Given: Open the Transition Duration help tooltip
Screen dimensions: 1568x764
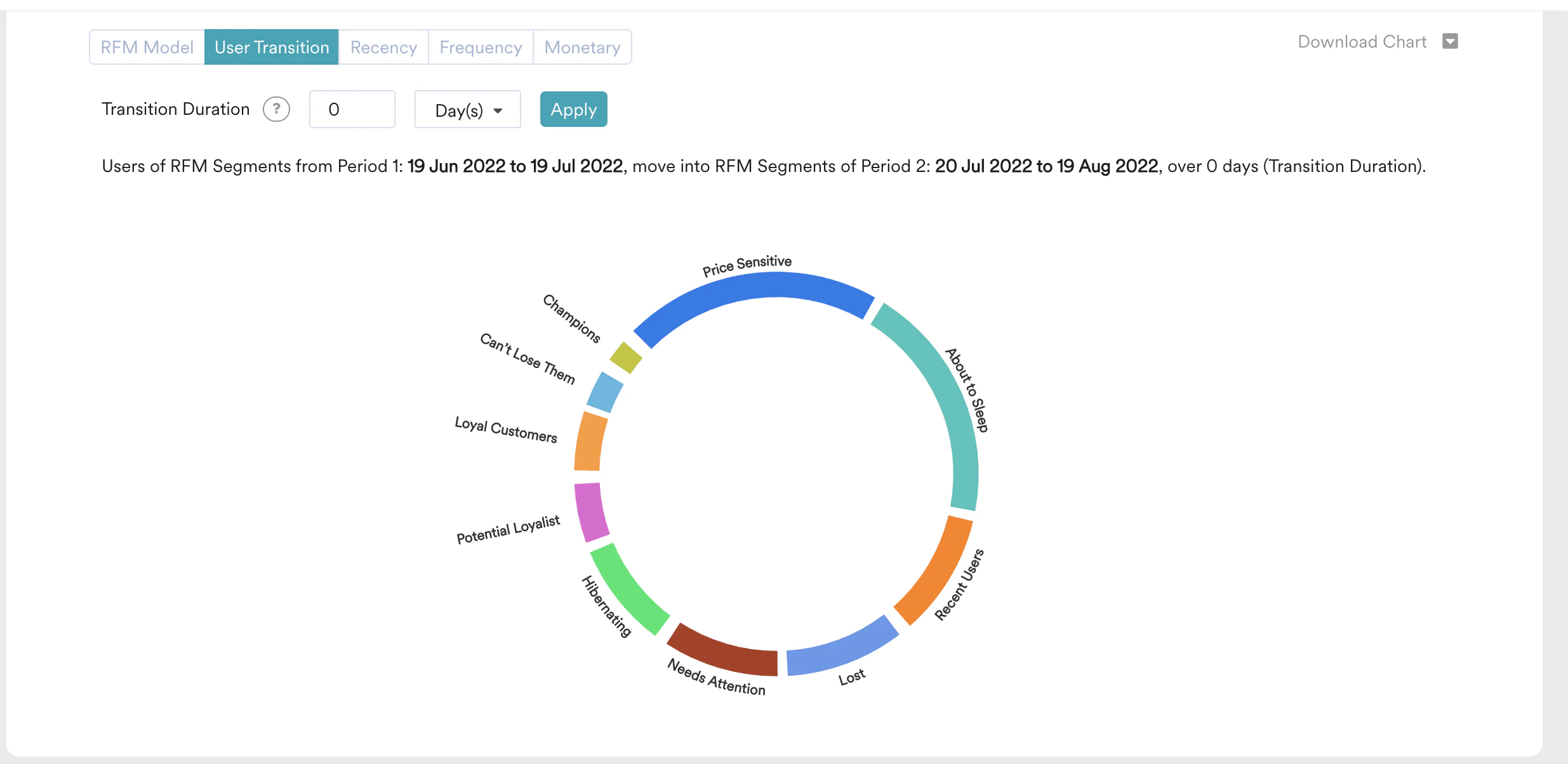Looking at the screenshot, I should tap(276, 109).
